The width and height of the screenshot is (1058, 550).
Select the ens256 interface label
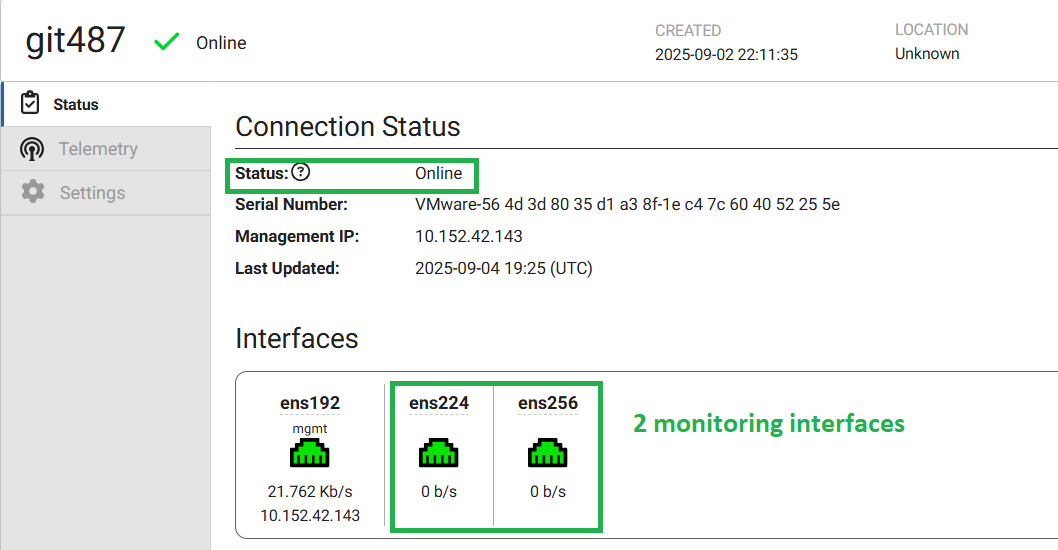pos(548,403)
